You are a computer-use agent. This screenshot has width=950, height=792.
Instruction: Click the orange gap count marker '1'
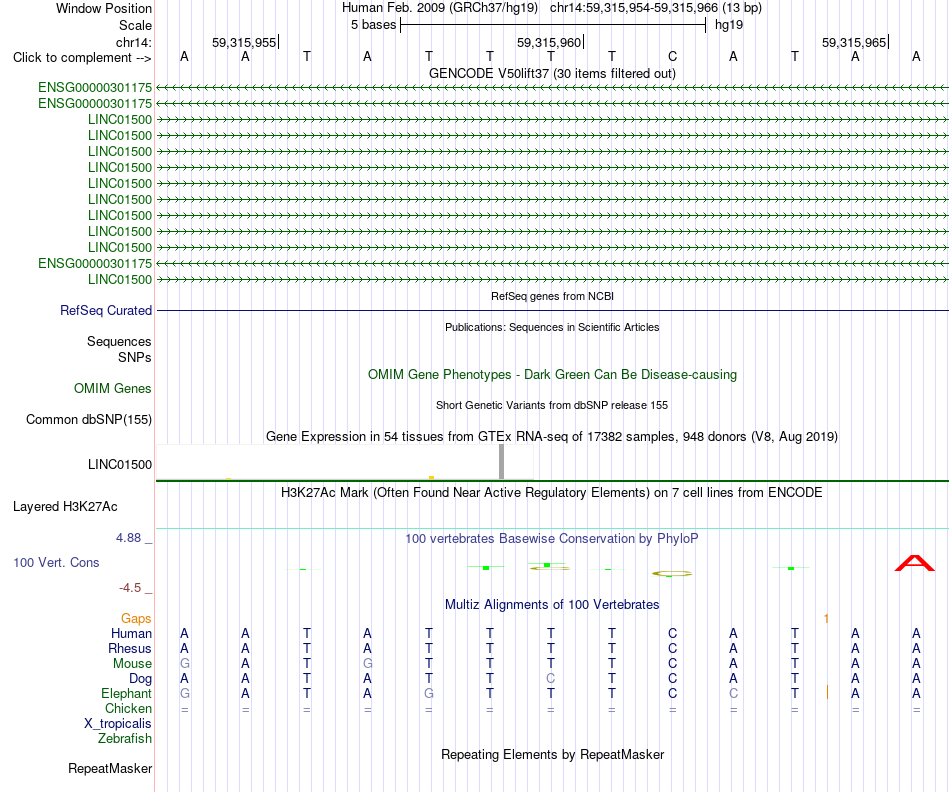(826, 618)
